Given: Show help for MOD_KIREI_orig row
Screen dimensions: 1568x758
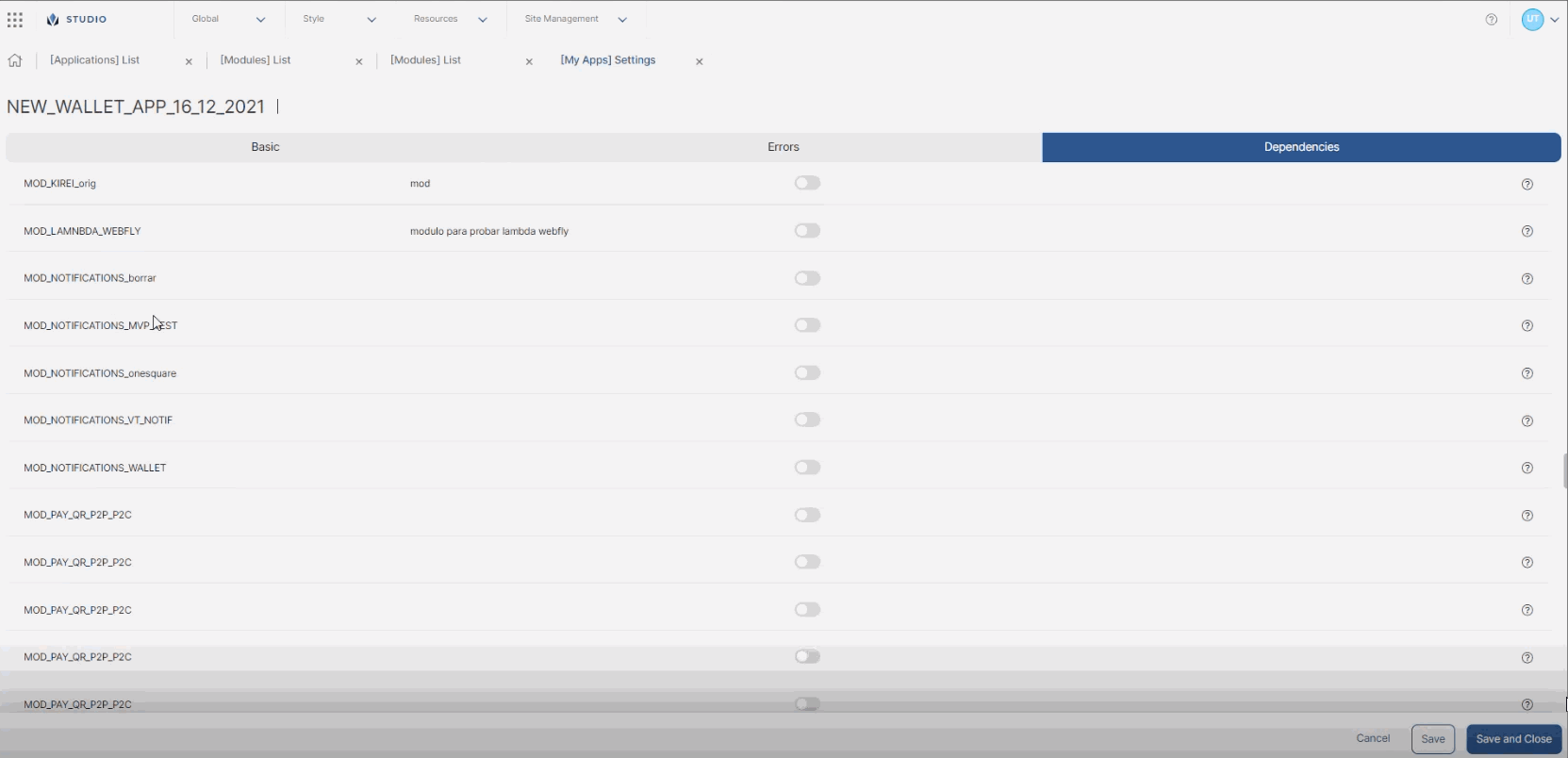Looking at the screenshot, I should coord(1527,185).
